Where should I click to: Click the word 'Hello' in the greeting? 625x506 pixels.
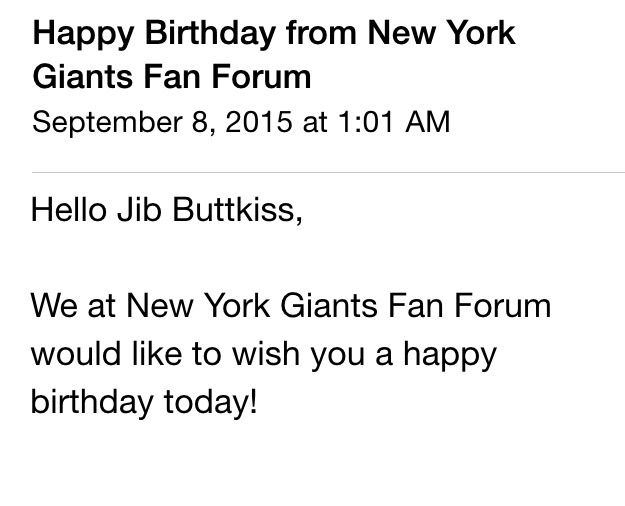point(69,210)
